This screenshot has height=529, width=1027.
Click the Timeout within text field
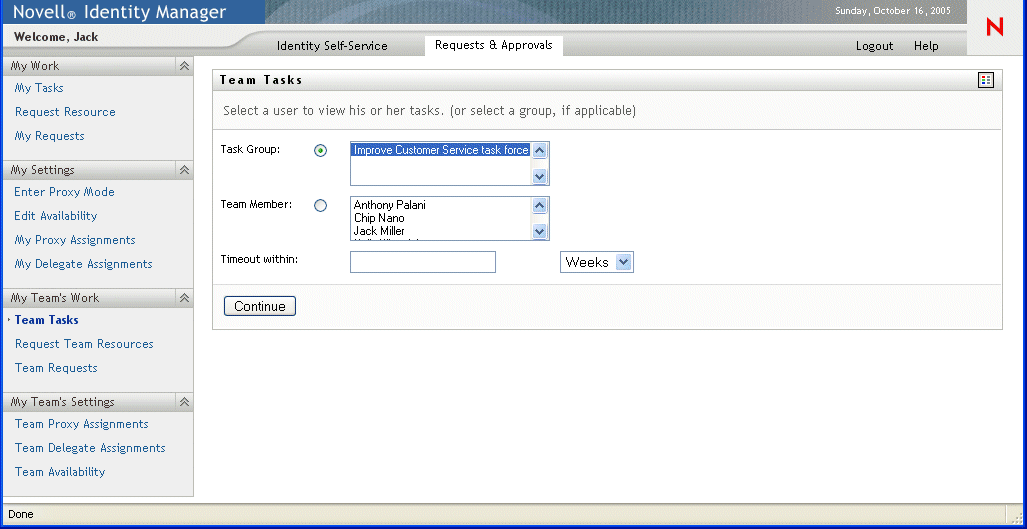[423, 262]
